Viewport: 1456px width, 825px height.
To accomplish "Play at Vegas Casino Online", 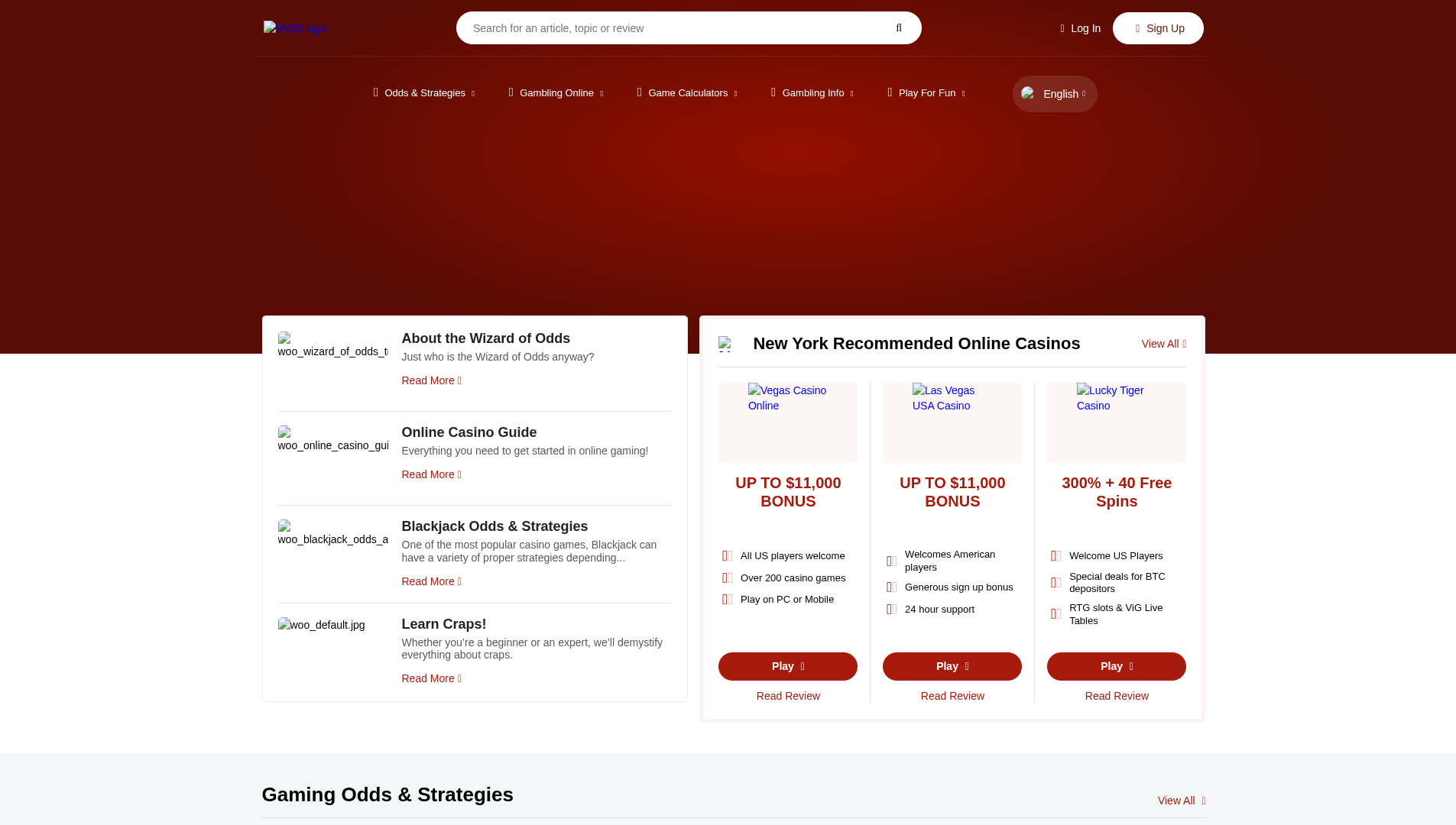I will [x=788, y=667].
